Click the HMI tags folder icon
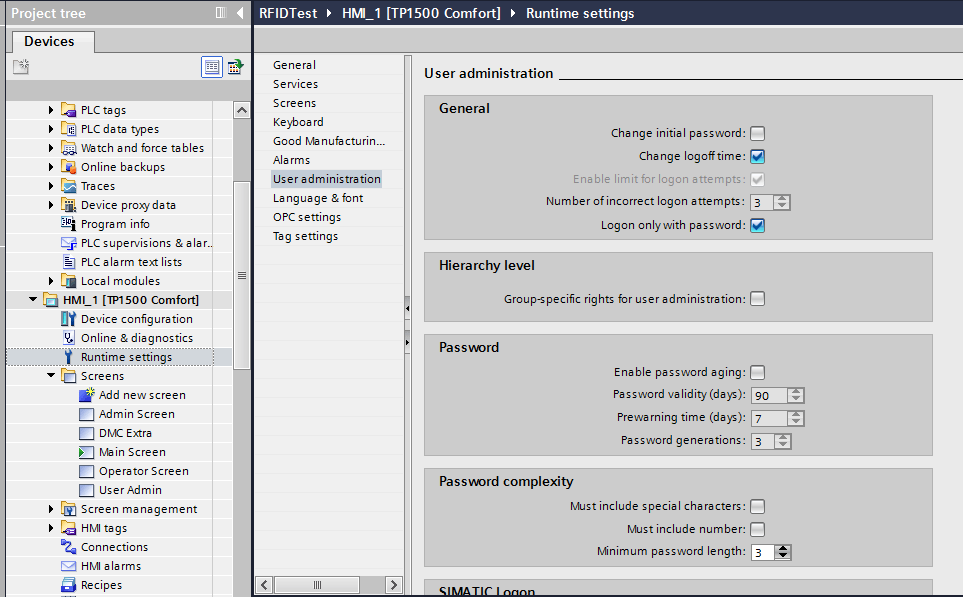 [x=69, y=529]
